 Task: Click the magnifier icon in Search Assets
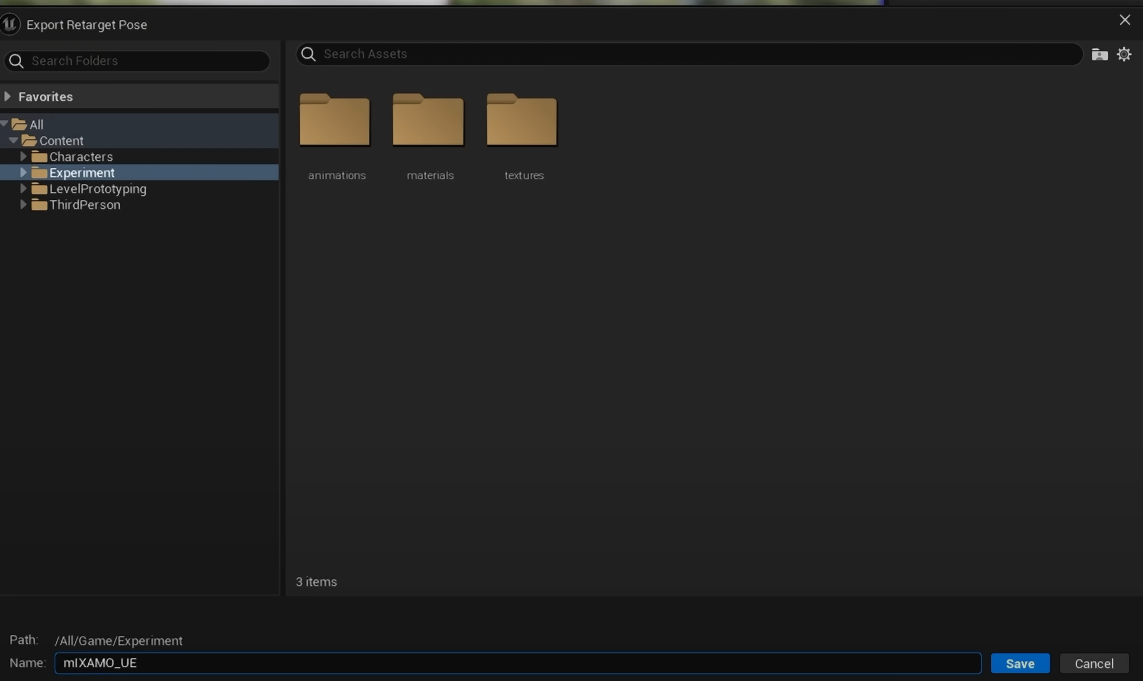click(x=308, y=54)
